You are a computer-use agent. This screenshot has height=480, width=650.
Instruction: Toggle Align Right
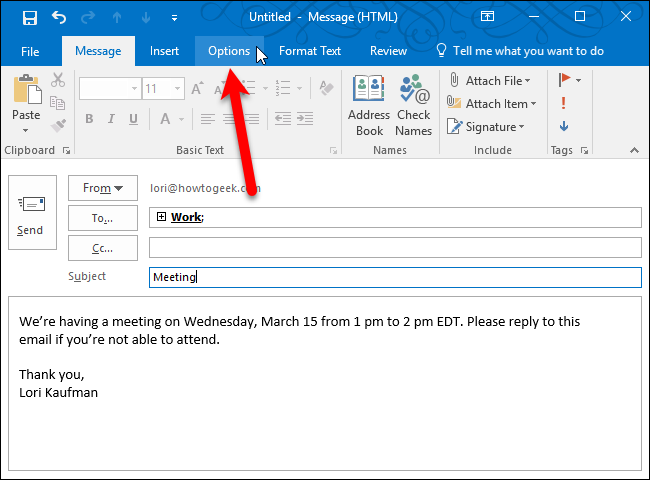coord(252,119)
